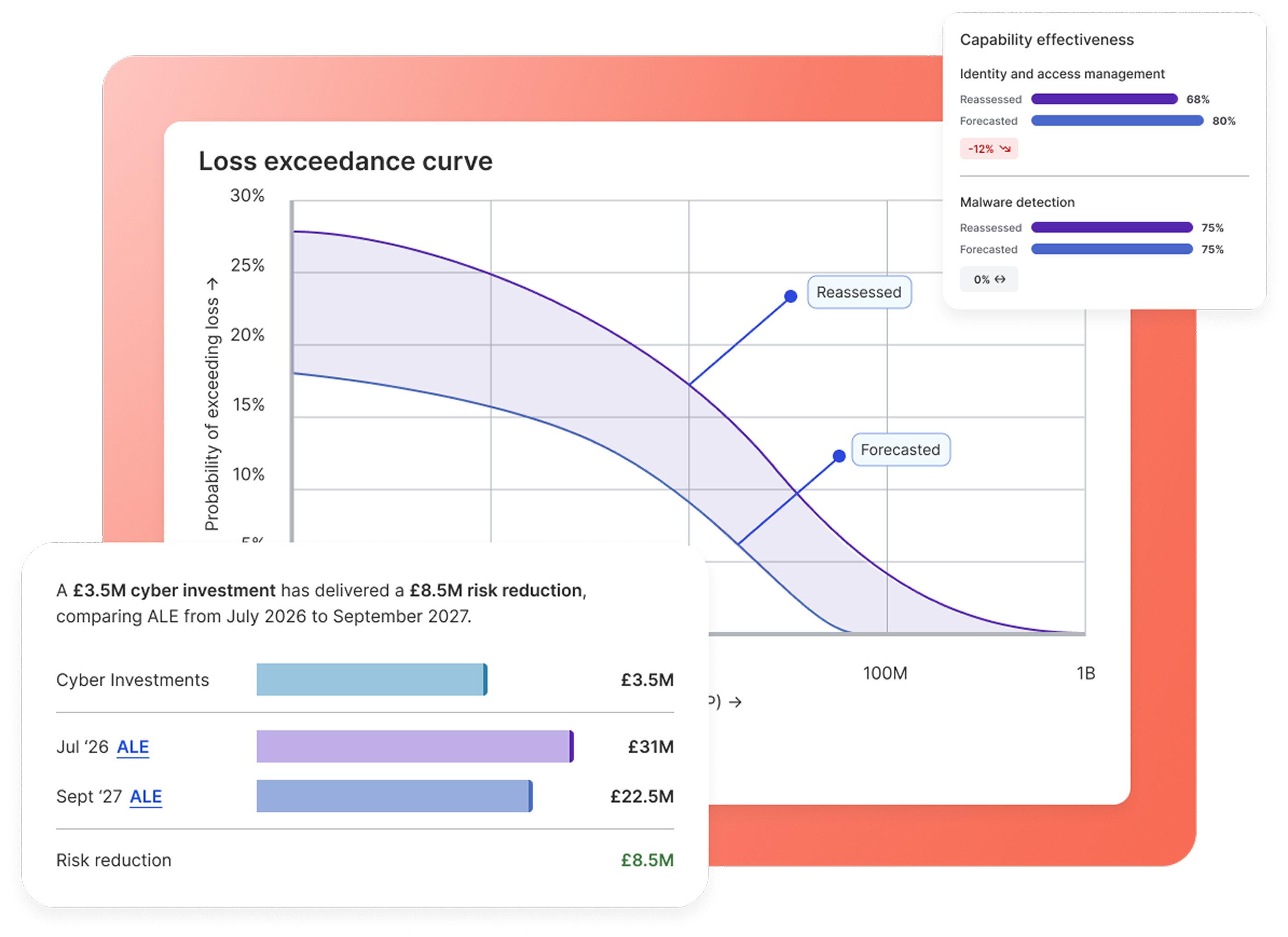Click the '£3.5M cyber investment' summary text
This screenshot has width=1288, height=937.
click(x=174, y=591)
